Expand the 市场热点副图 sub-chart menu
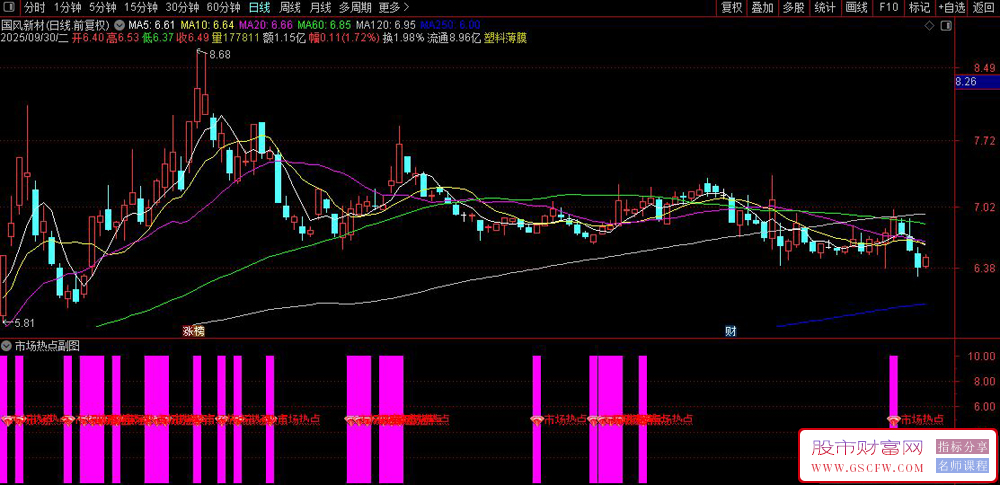 click(x=6, y=346)
